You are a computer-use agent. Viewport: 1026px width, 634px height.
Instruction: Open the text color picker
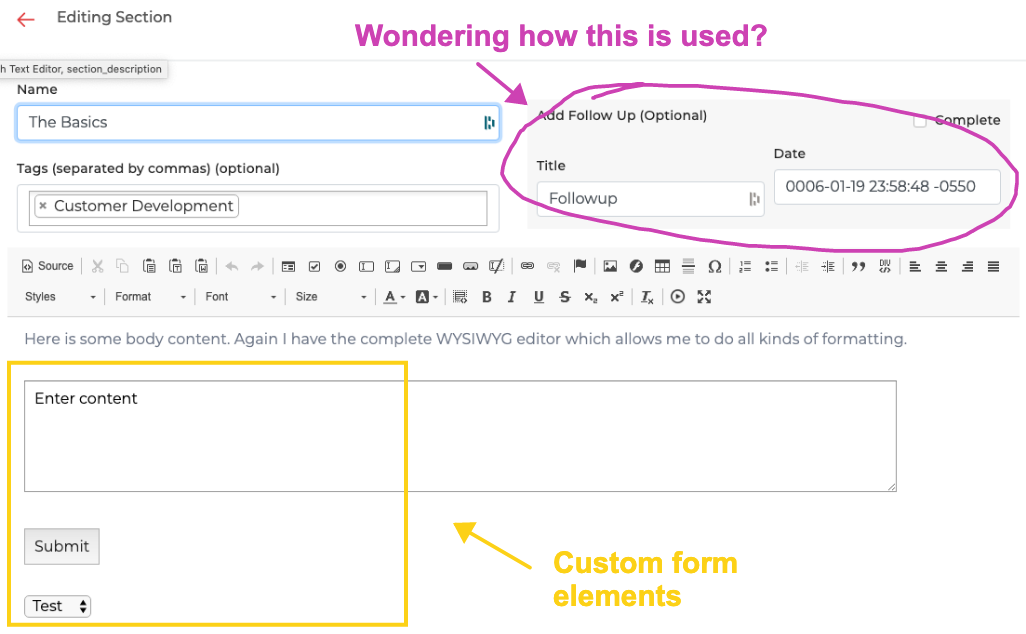394,297
